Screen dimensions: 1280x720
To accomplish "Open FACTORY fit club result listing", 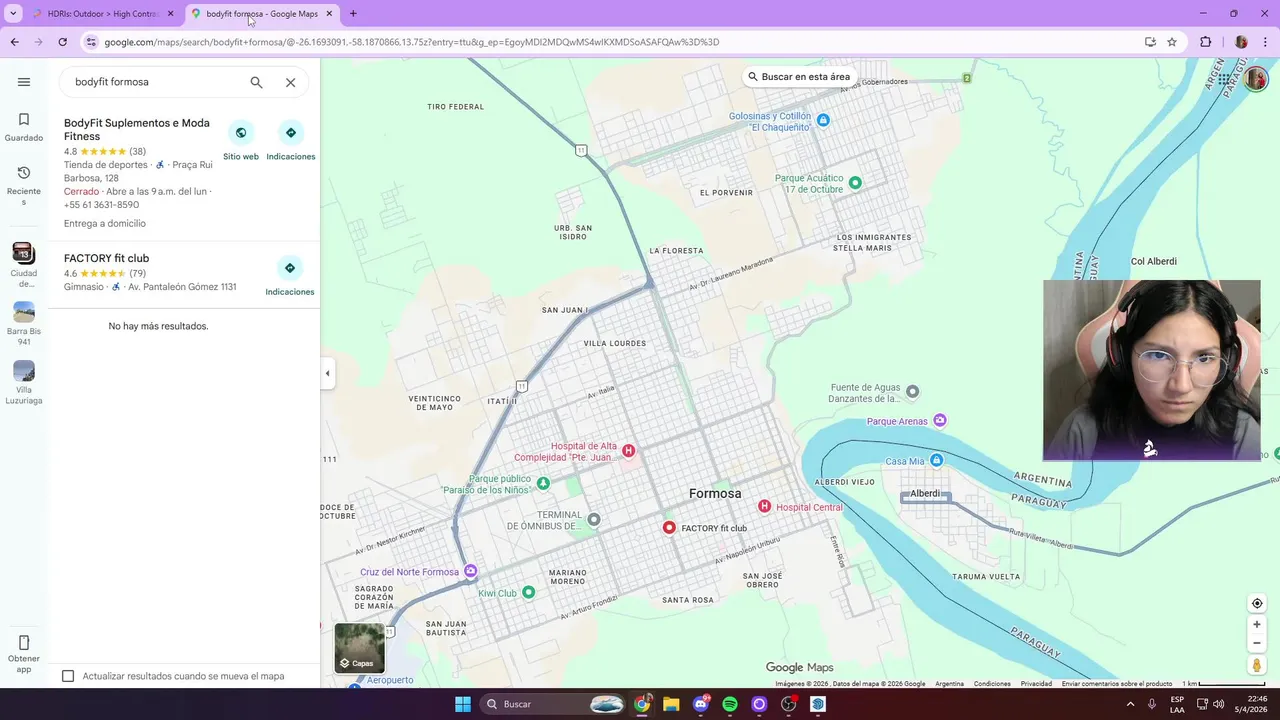I will tap(106, 258).
